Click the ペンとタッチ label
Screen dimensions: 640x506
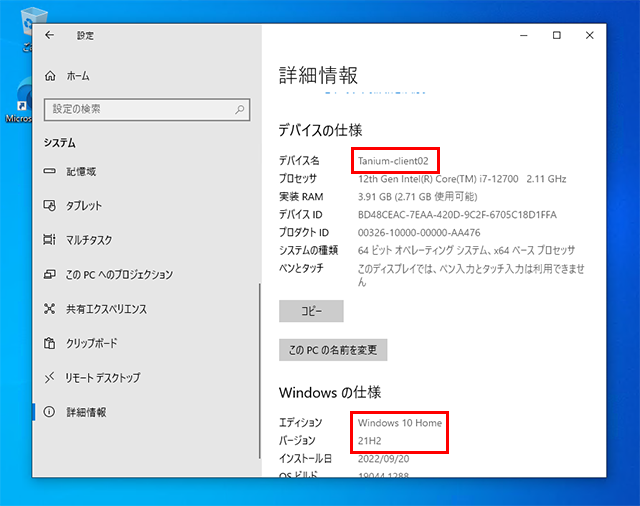(301, 268)
